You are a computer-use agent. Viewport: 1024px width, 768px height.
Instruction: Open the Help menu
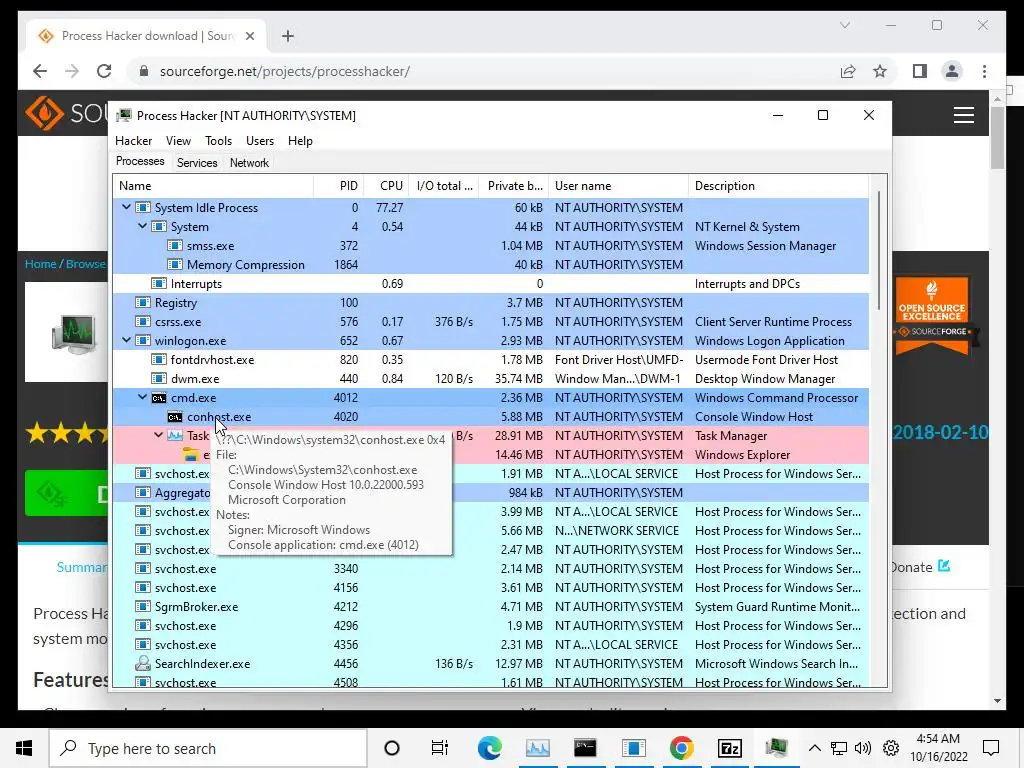300,140
